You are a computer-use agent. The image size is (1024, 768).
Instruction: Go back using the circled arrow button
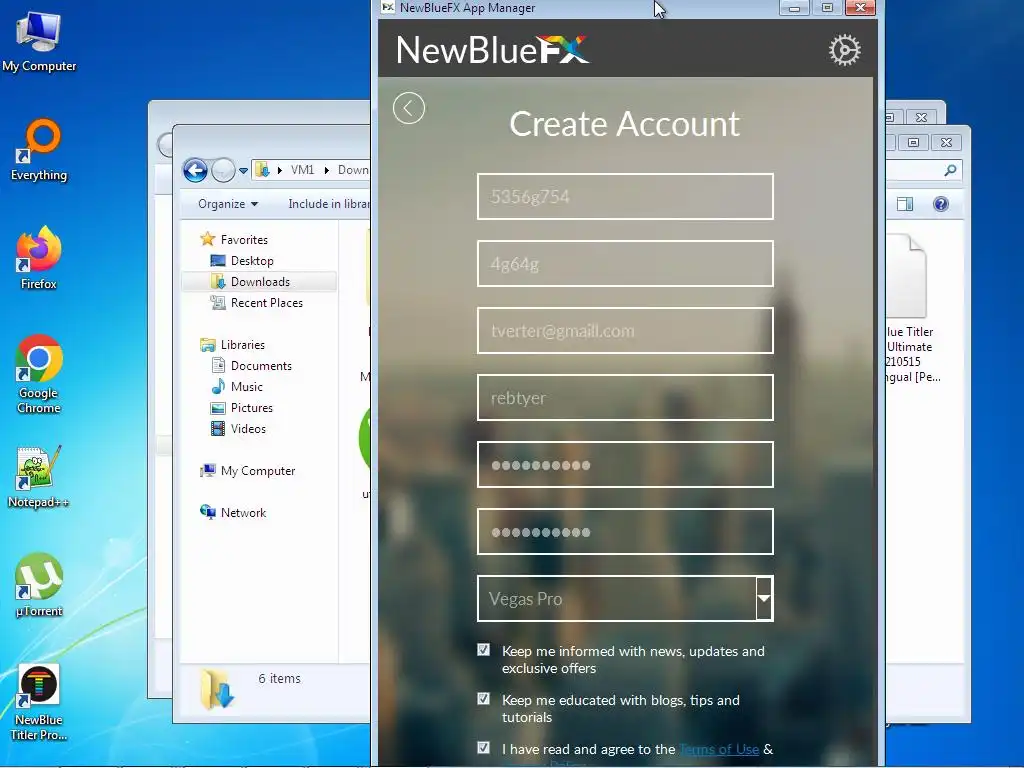click(409, 108)
